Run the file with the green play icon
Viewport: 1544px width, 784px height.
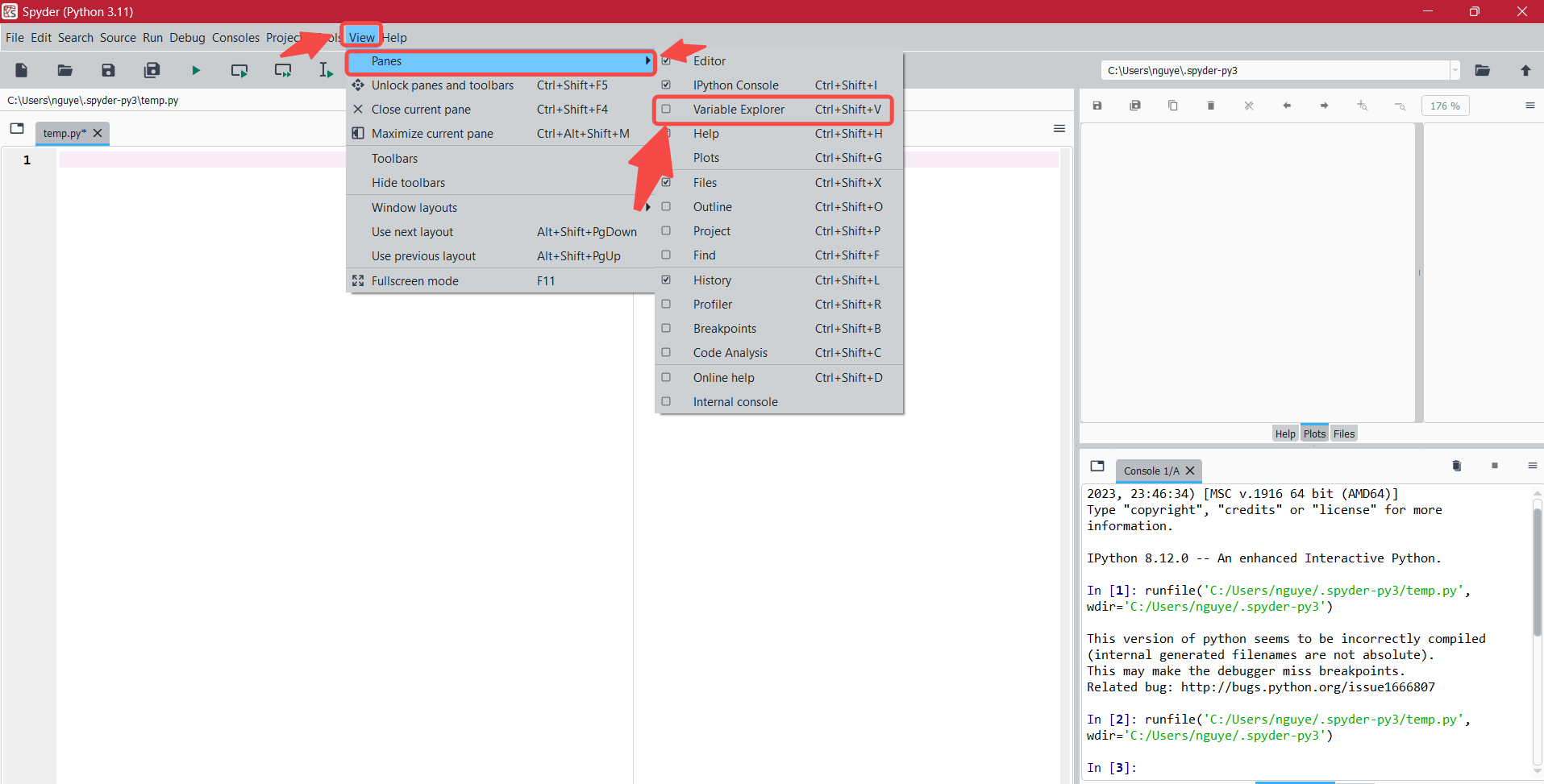196,70
